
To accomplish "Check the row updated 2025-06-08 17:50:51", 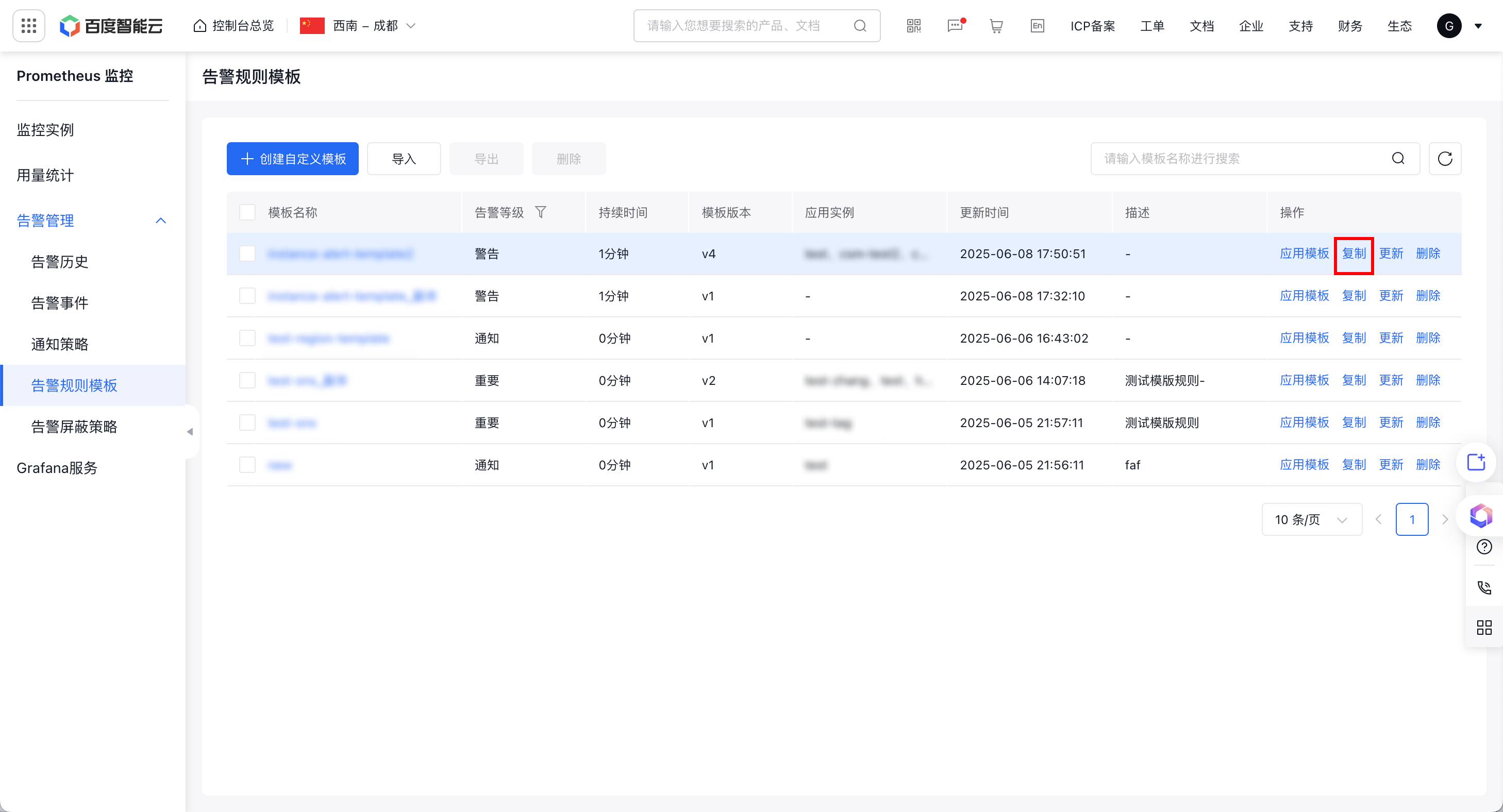I will [247, 253].
